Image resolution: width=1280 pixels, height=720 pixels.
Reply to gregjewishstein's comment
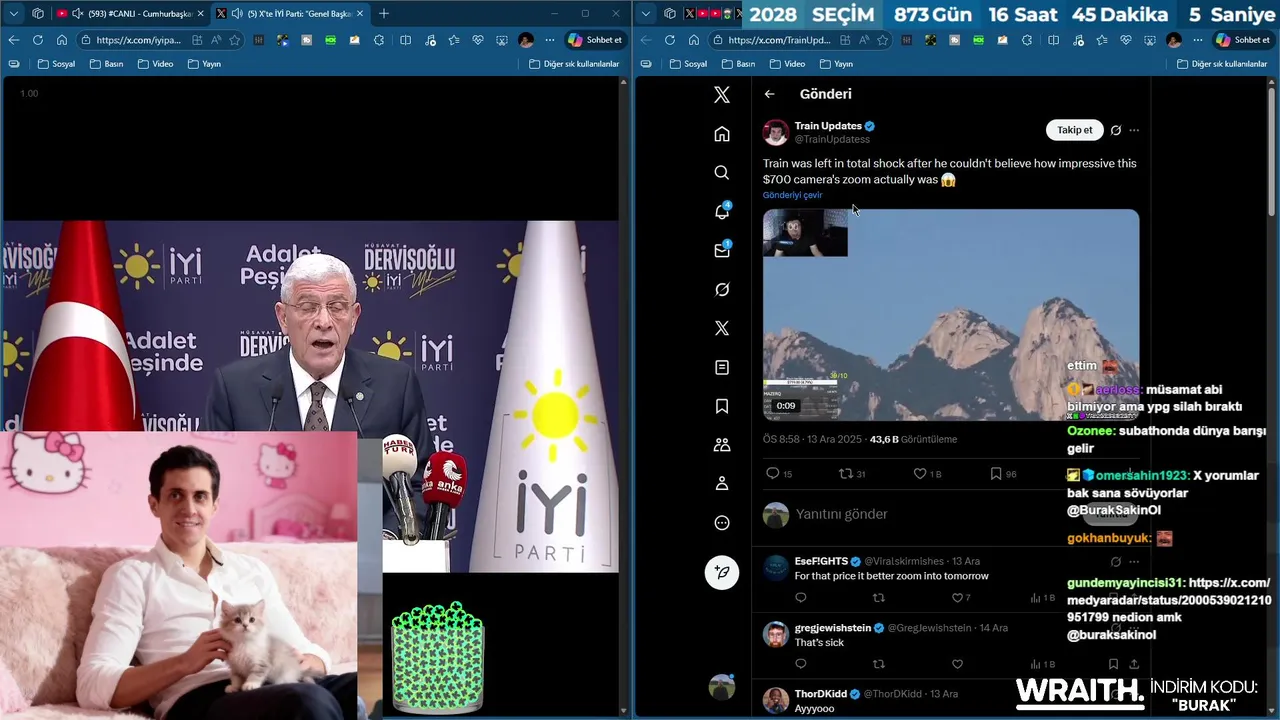800,664
